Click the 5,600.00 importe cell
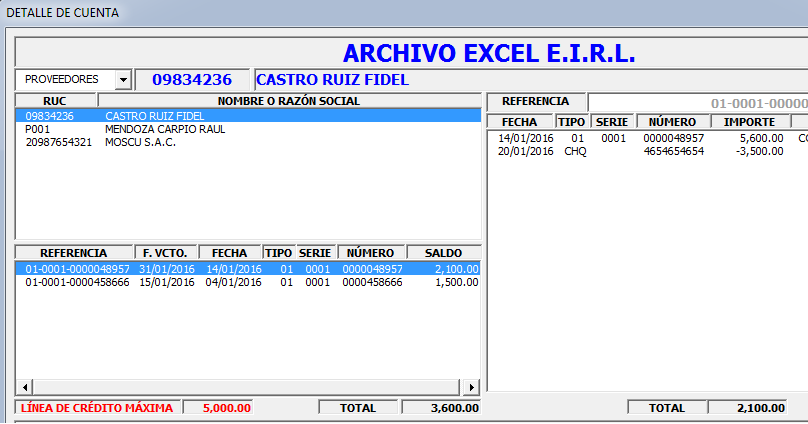Viewport: 808px width, 424px height. [762, 138]
